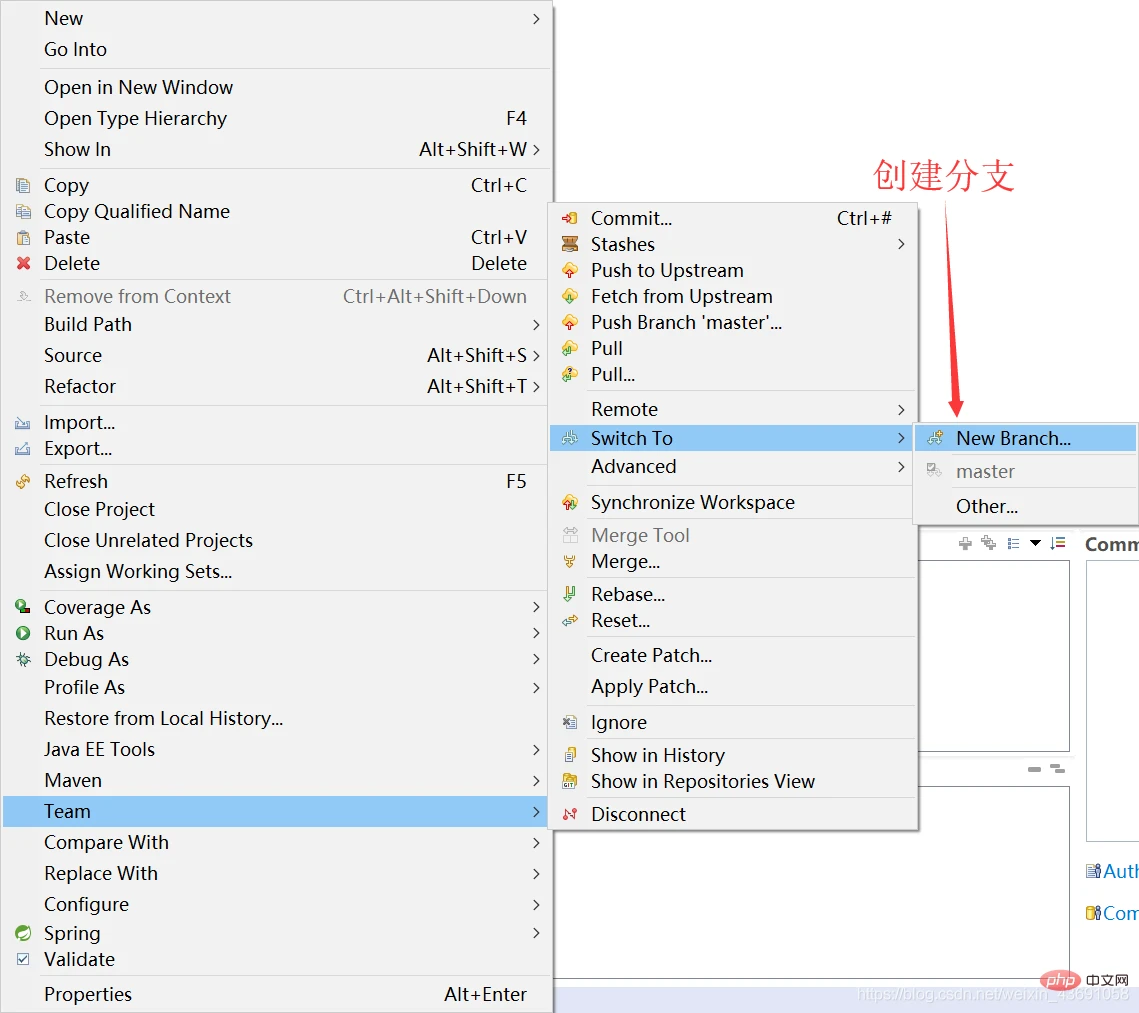Screen dimensions: 1139x1013
Task: Select Create Patch... entry
Action: tap(651, 655)
